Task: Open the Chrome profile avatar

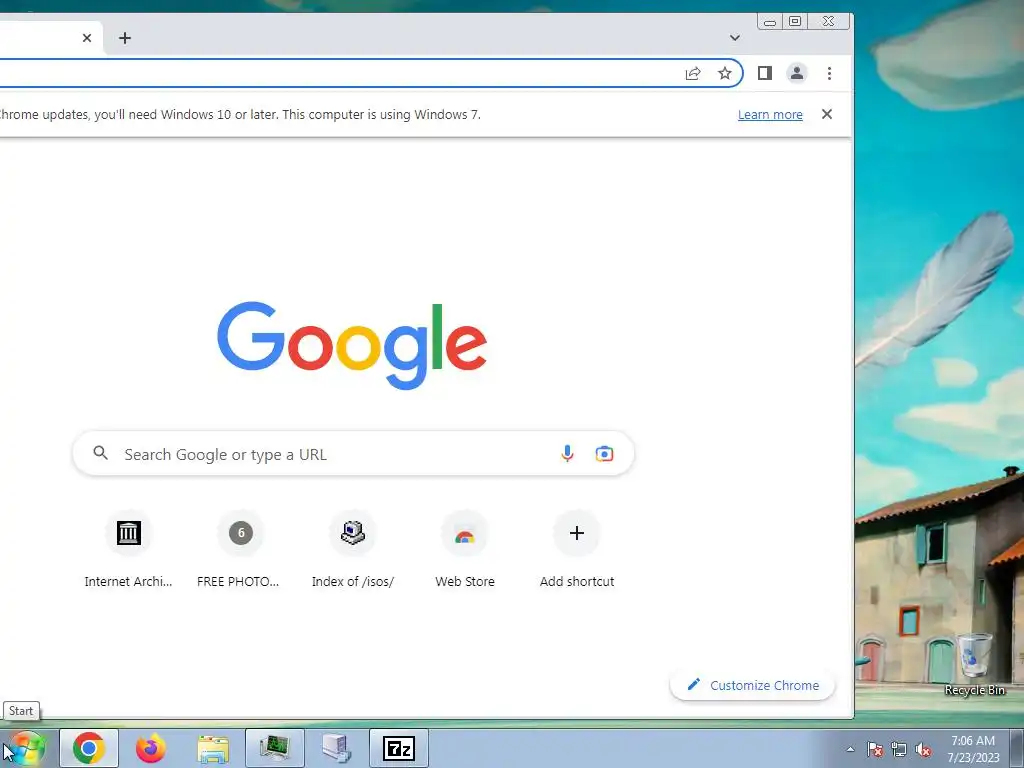Action: (797, 73)
